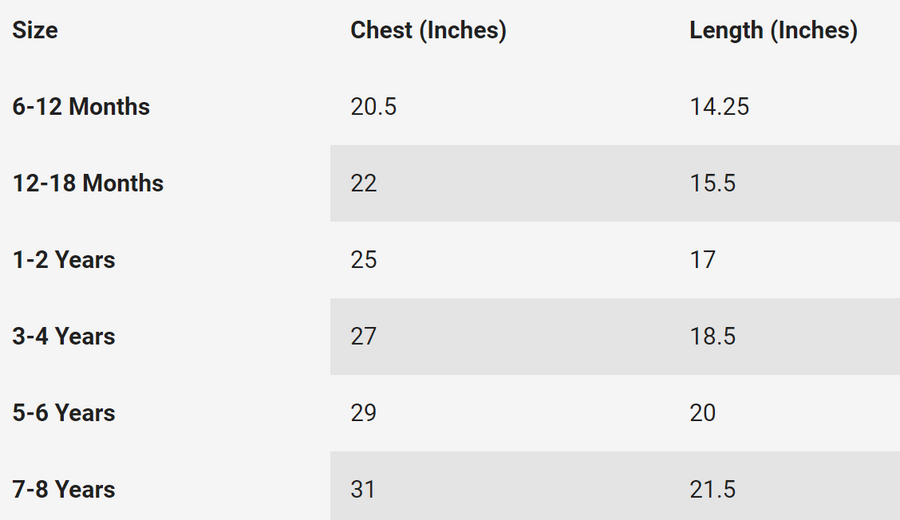Click chest value 29

pos(364,413)
